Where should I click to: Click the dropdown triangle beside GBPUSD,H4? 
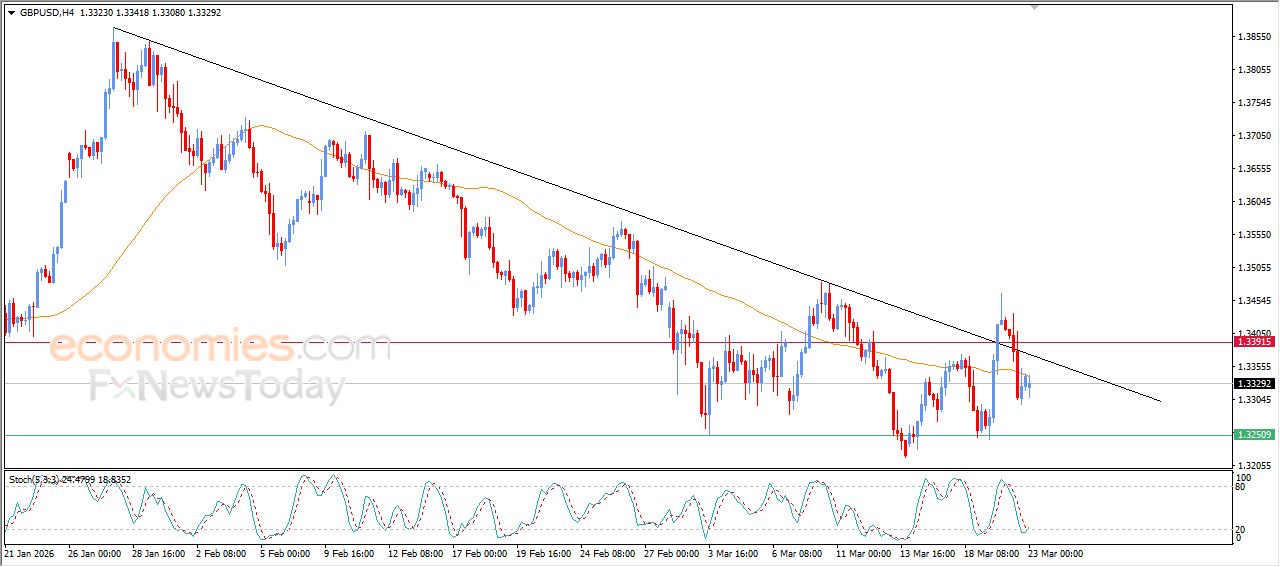coord(11,13)
